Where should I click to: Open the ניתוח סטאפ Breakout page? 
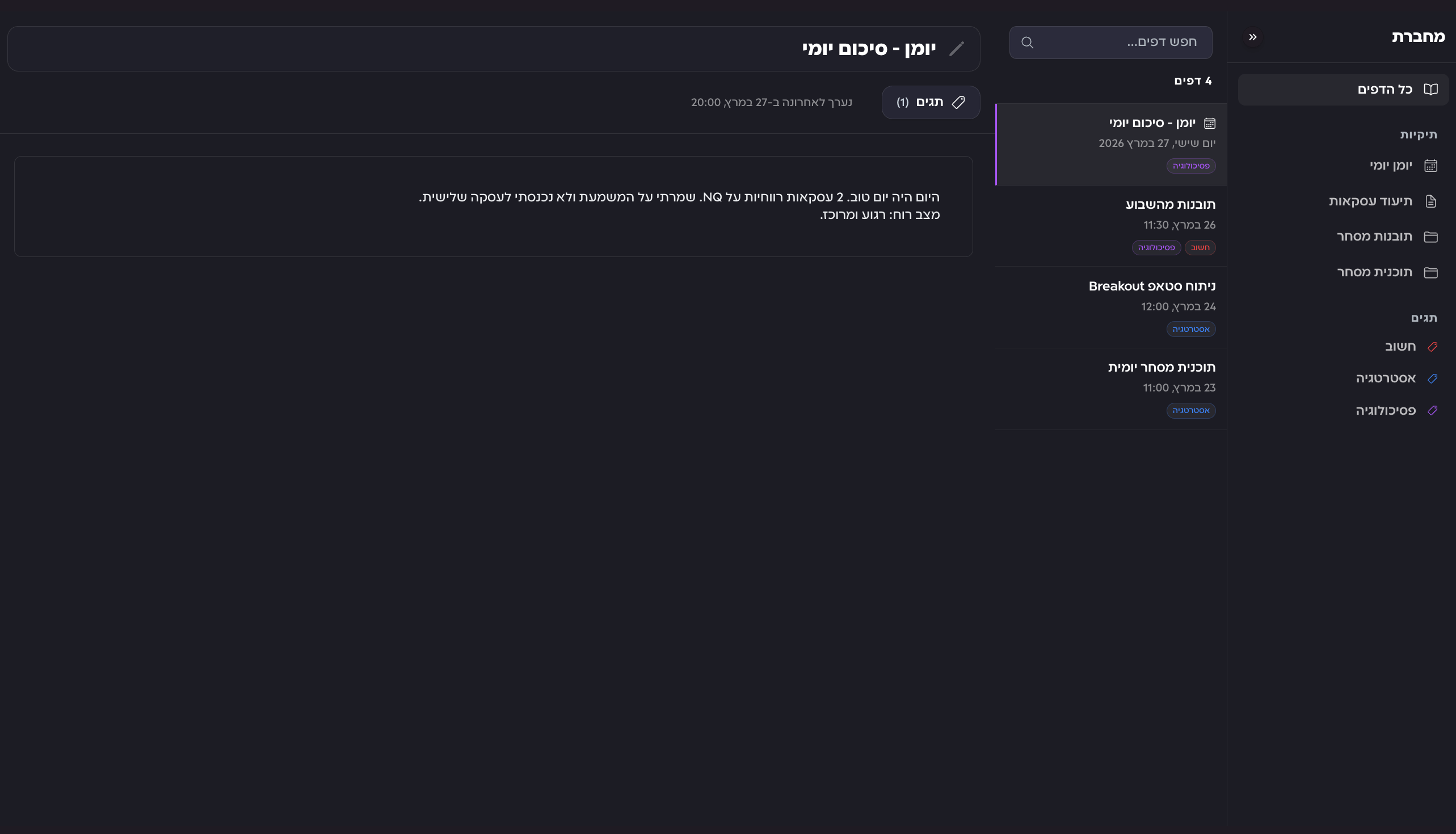(x=1152, y=286)
